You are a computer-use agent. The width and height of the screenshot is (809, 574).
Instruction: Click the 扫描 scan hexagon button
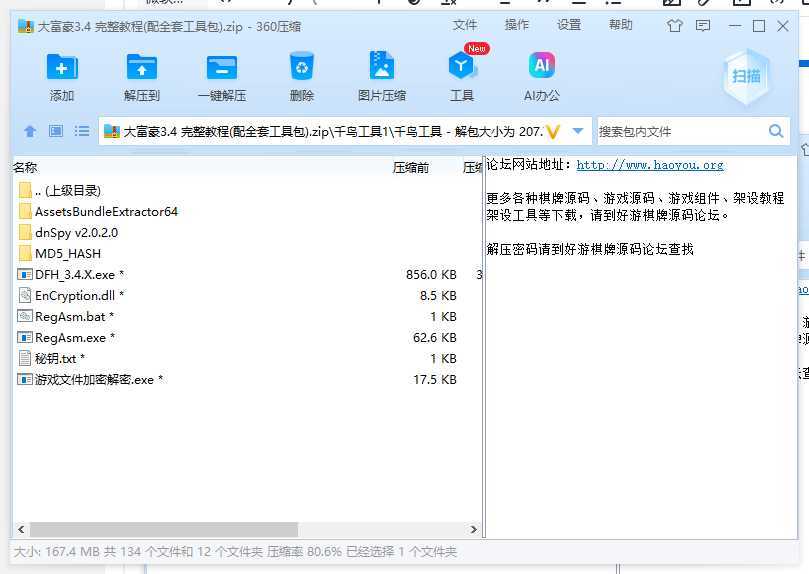tap(746, 77)
